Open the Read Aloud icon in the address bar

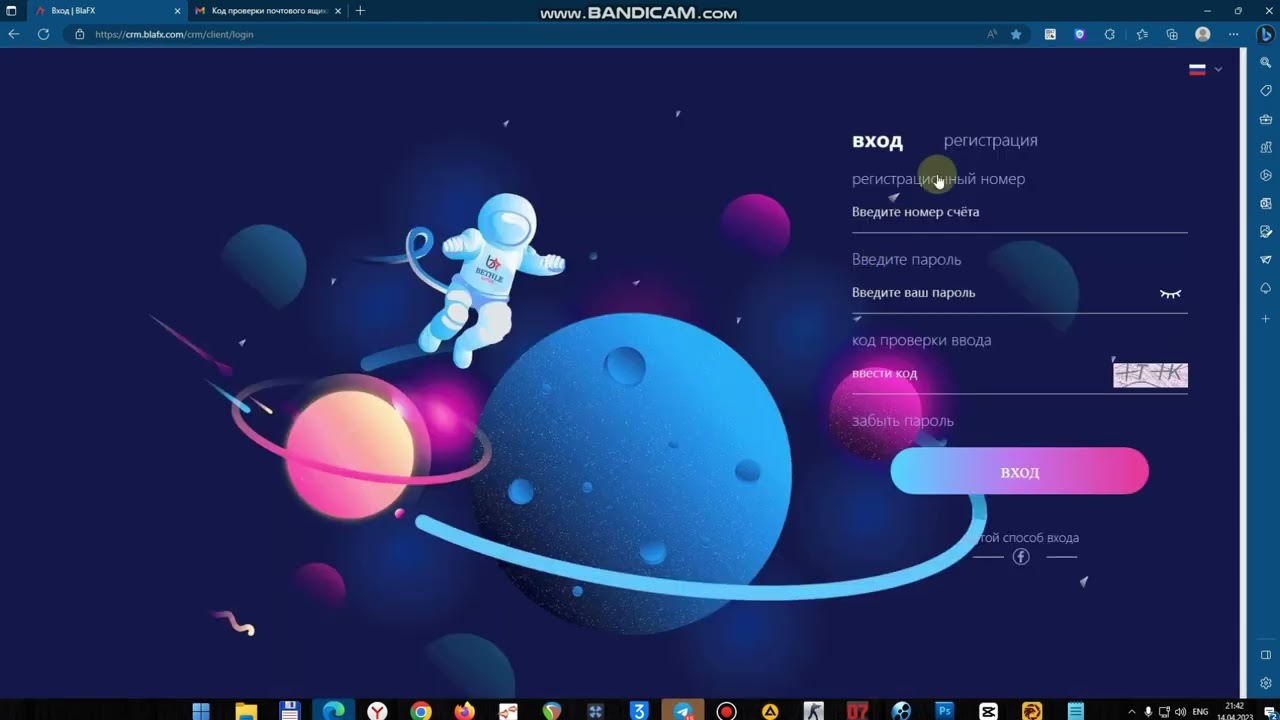coord(992,34)
